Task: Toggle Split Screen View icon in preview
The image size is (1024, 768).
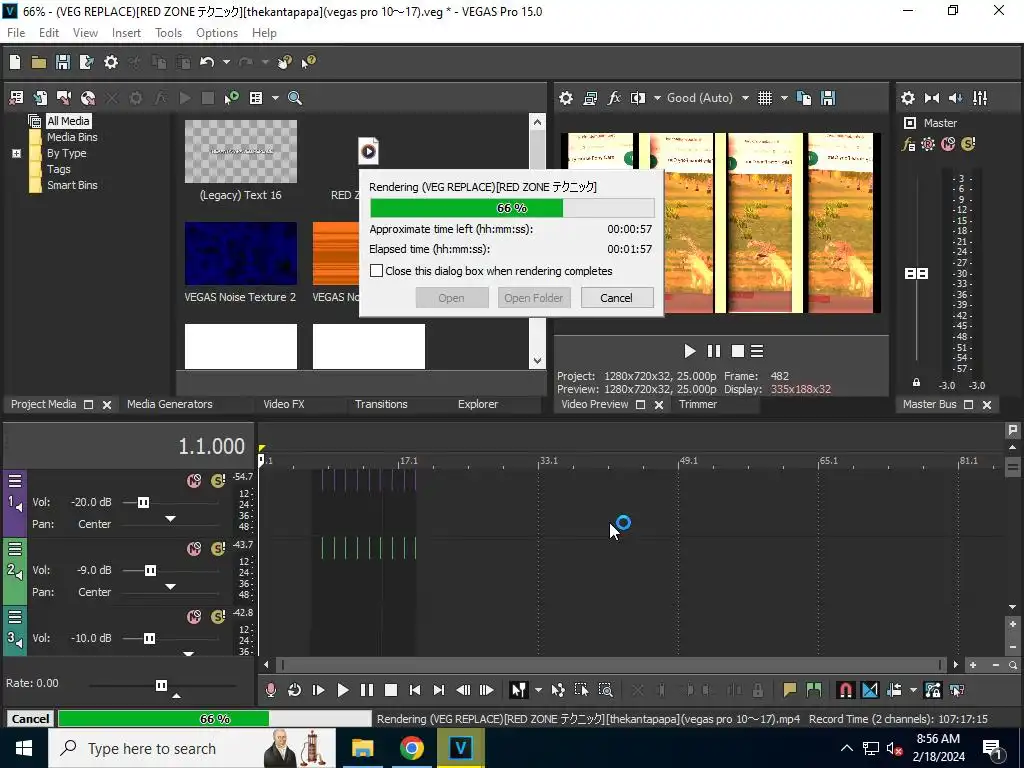Action: (638, 98)
